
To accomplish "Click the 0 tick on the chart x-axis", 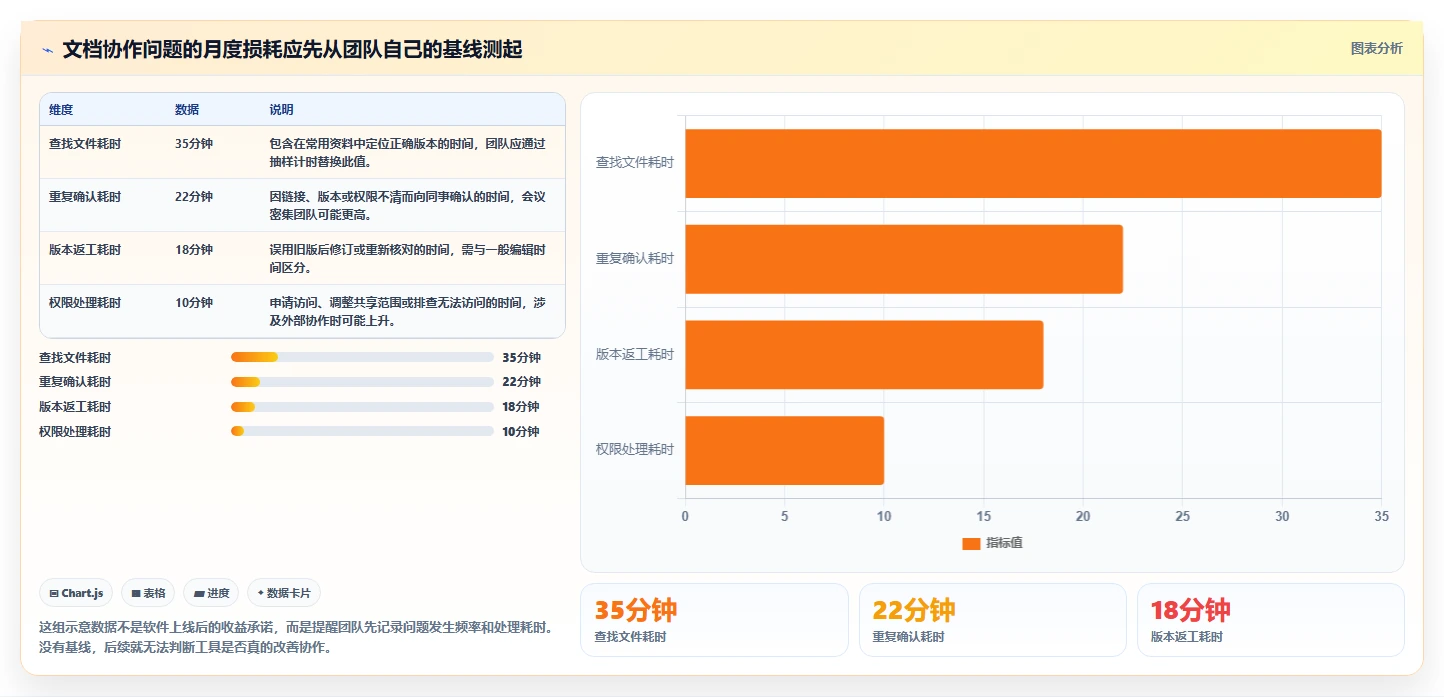I will tap(685, 517).
